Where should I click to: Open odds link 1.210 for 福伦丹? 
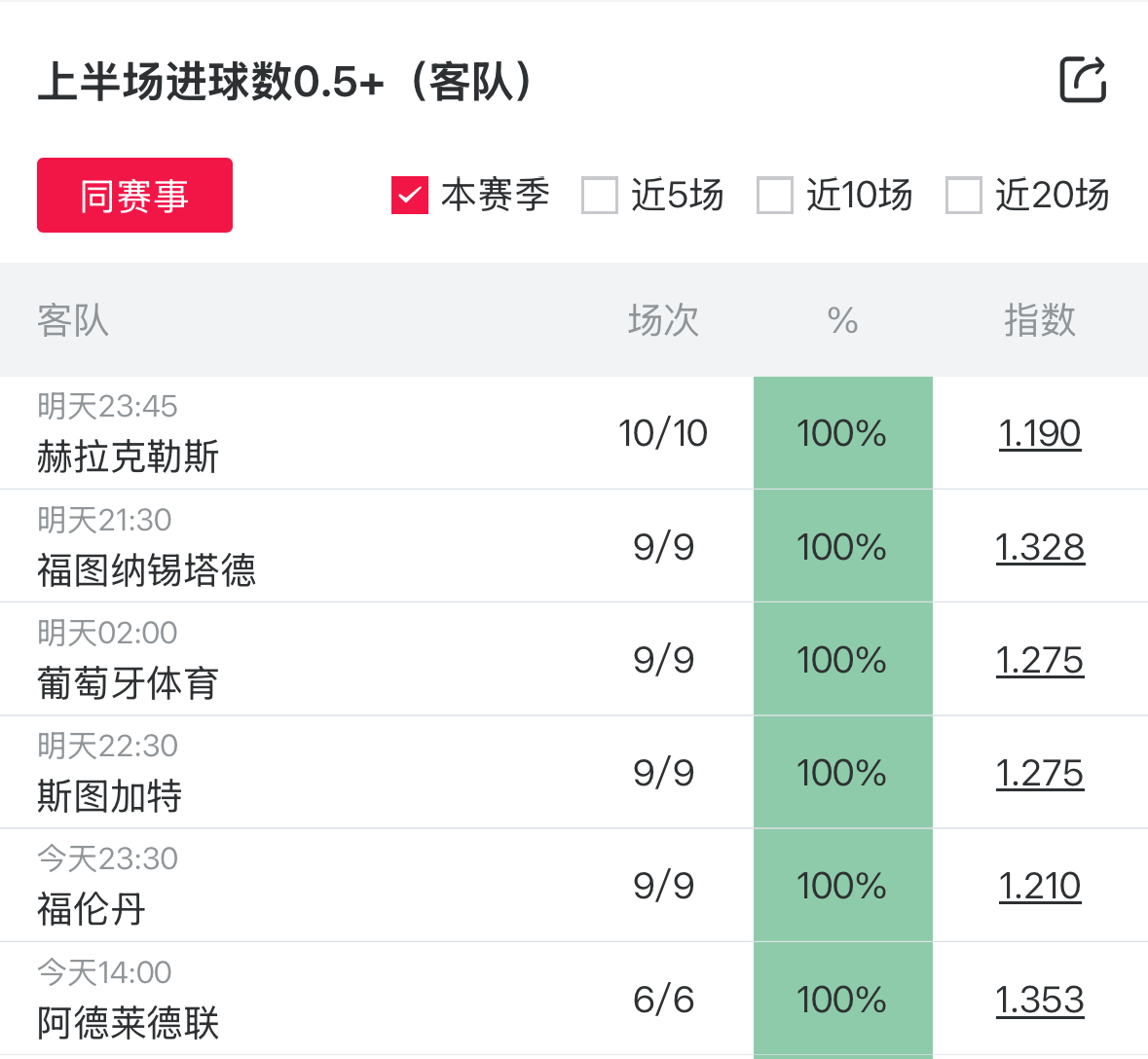pos(1039,886)
